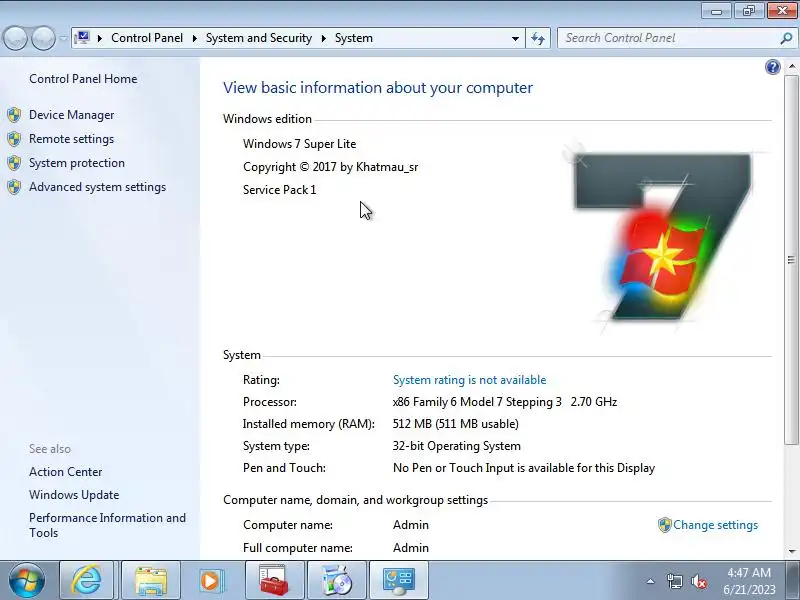
Task: Click the vertical scrollbar thumb
Action: [x=791, y=260]
